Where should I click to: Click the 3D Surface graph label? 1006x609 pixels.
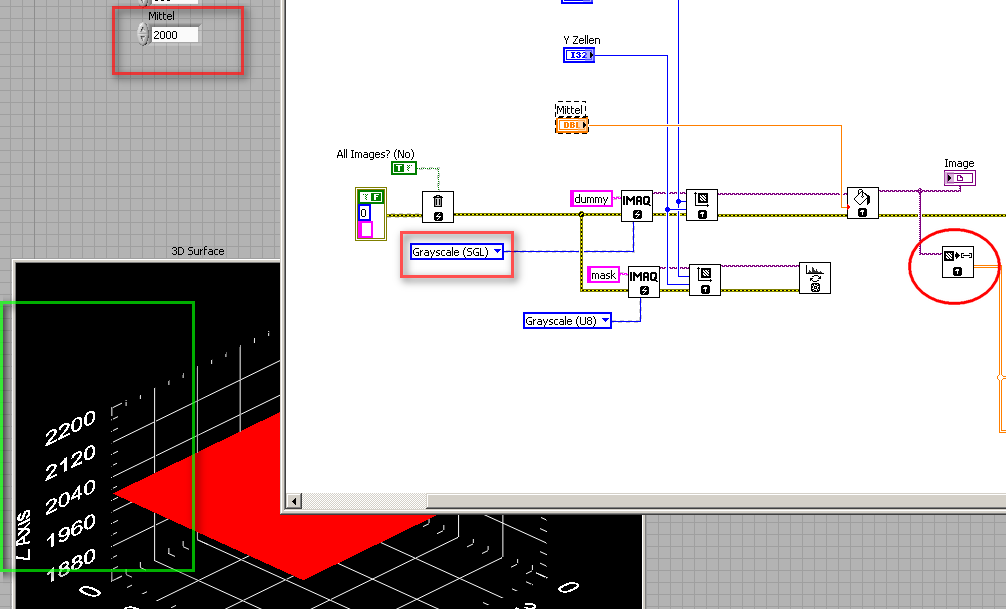(x=198, y=251)
